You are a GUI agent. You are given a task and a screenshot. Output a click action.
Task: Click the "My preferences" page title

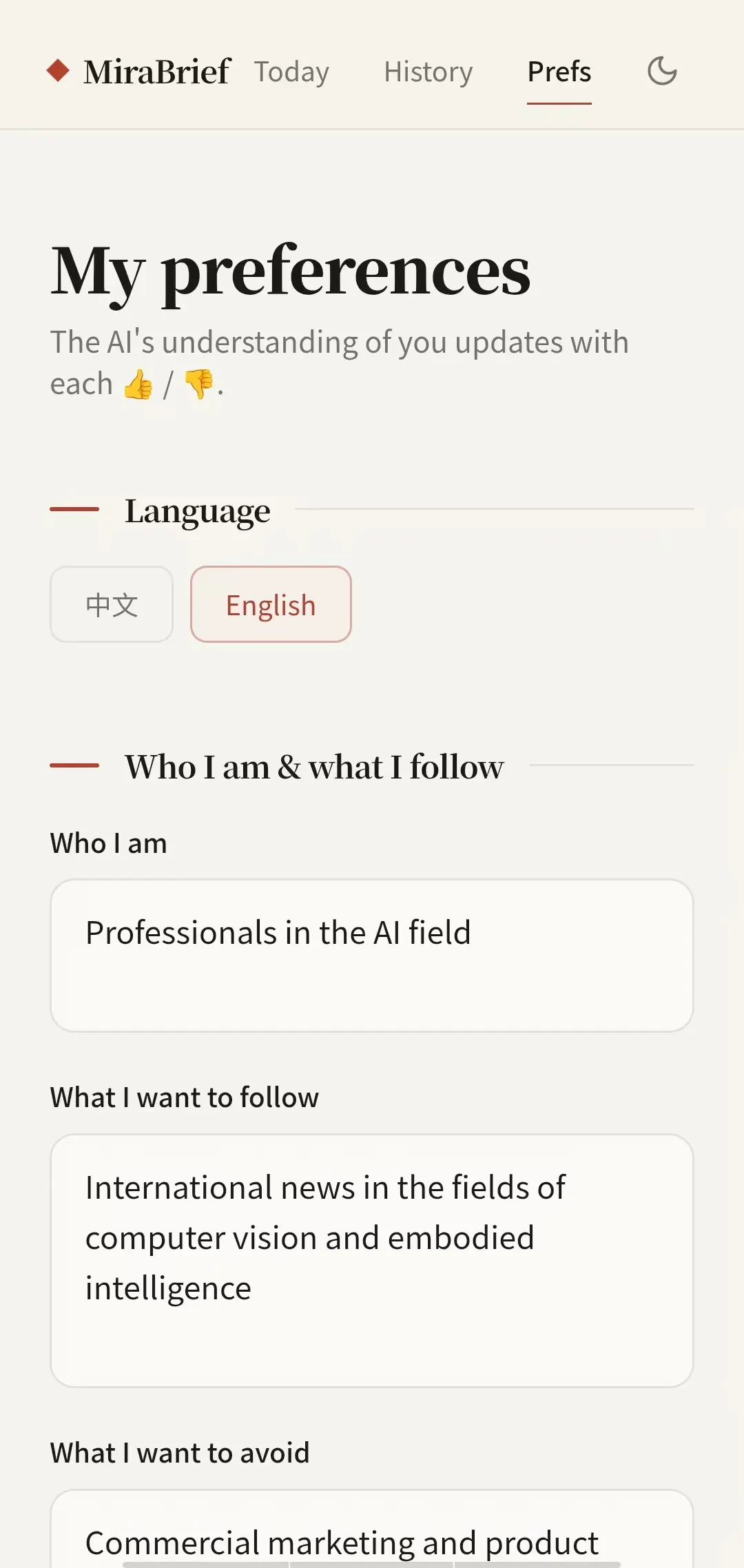click(x=291, y=272)
